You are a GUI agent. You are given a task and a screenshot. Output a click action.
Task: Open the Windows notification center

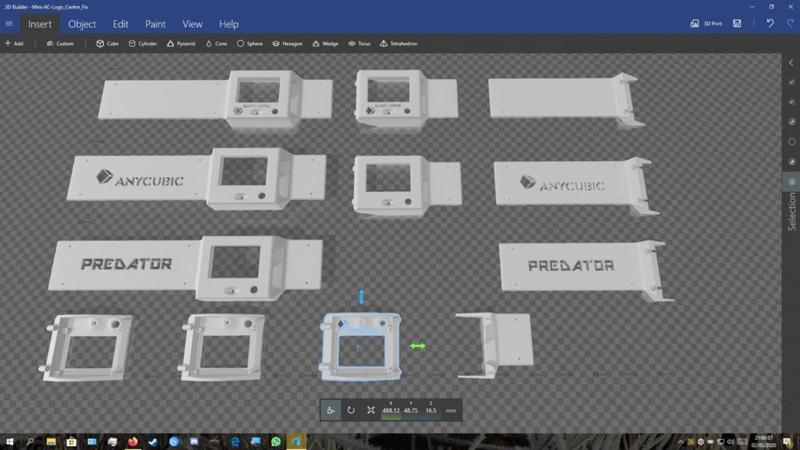tap(788, 442)
